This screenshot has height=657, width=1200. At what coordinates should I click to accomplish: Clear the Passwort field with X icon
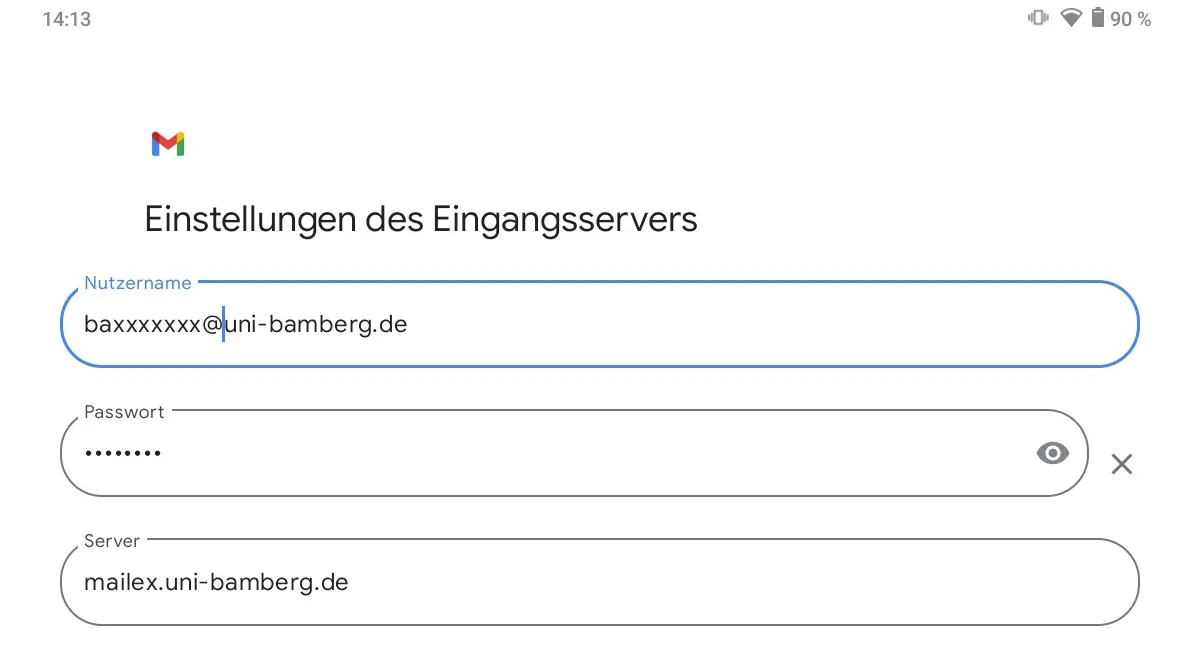[x=1122, y=463]
